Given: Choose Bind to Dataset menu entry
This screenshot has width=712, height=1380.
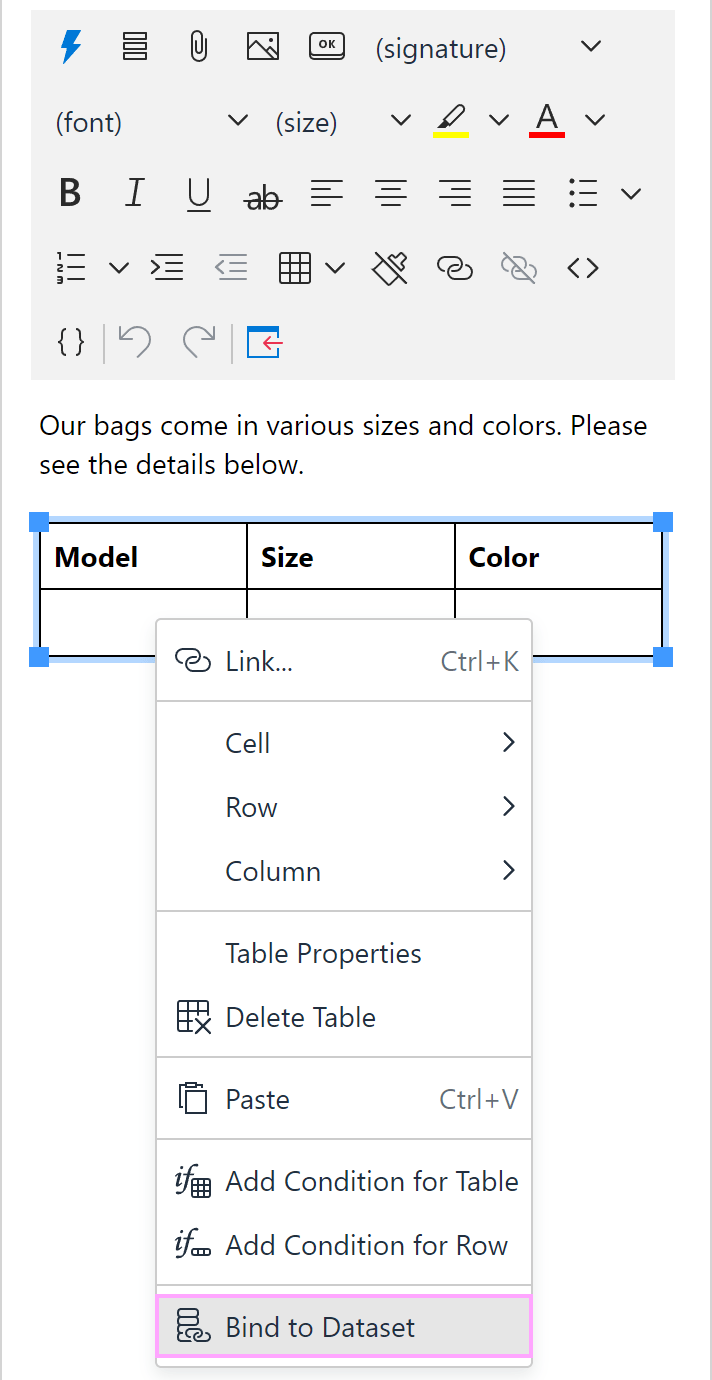Looking at the screenshot, I should 344,1327.
